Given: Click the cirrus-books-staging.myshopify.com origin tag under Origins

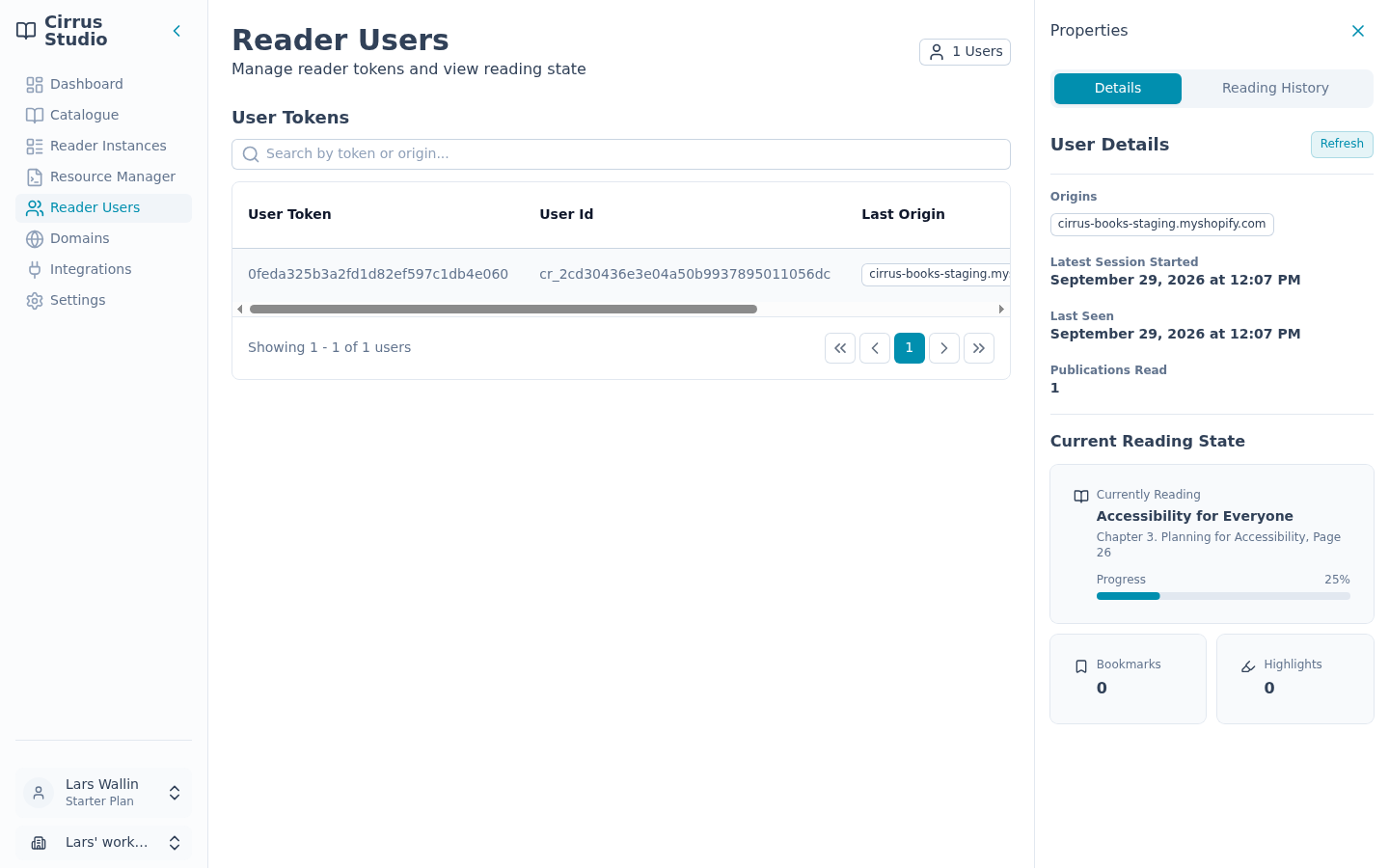Looking at the screenshot, I should 1162,225.
